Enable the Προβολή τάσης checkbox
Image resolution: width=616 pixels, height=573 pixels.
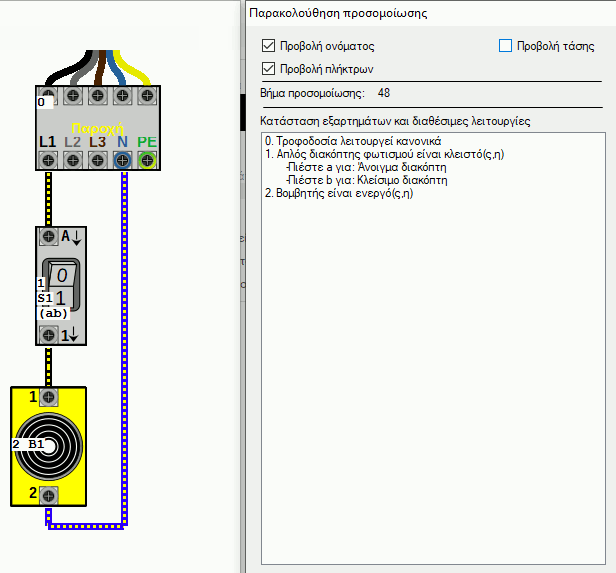[505, 46]
